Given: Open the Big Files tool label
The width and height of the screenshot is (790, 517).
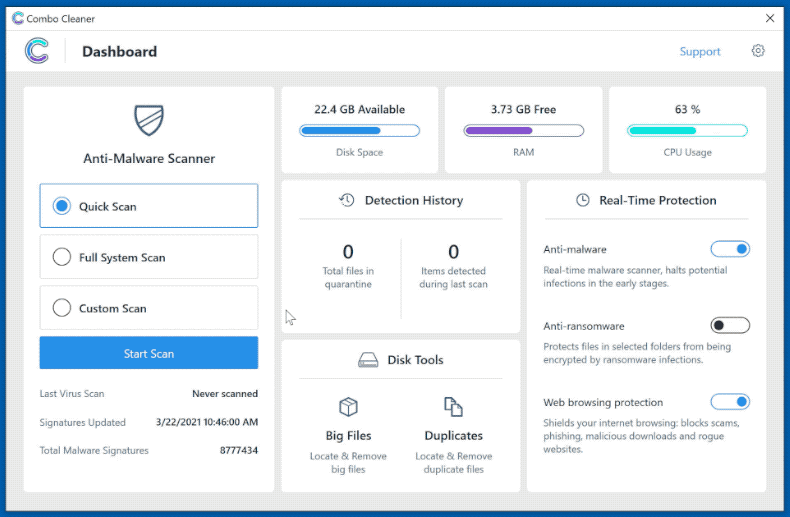Looking at the screenshot, I should [x=348, y=435].
